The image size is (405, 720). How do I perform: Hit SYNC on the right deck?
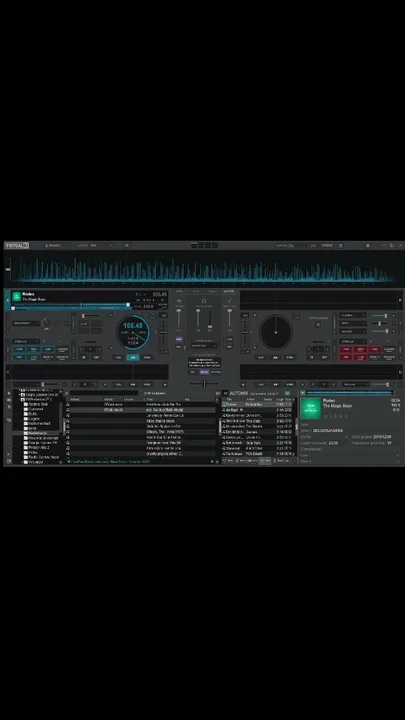[290, 357]
